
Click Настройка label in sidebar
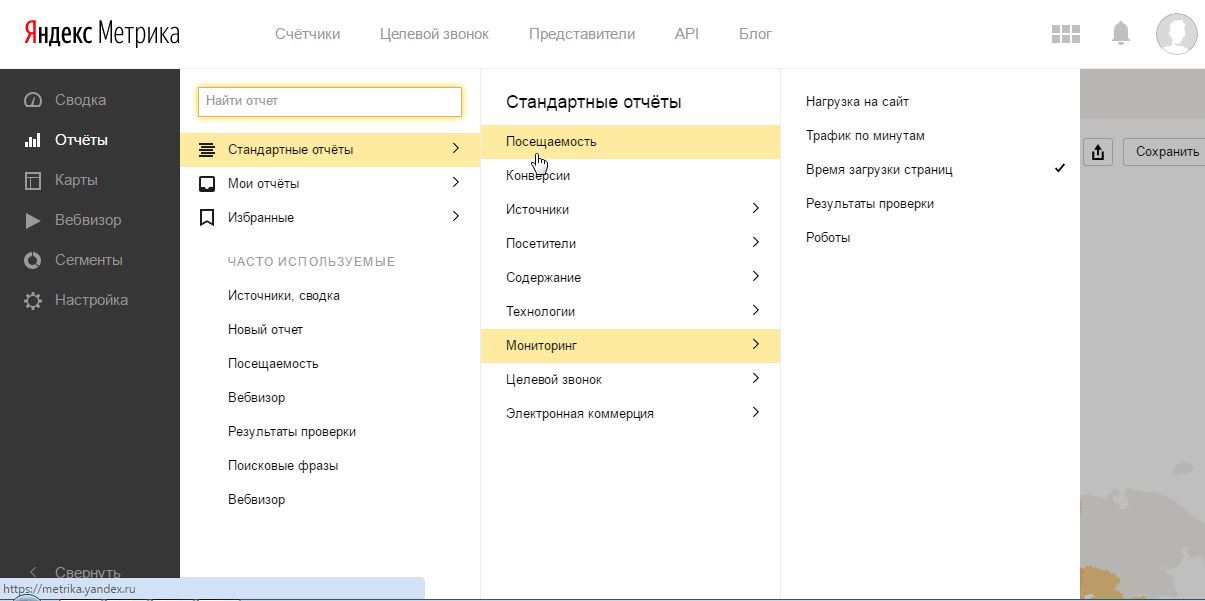92,300
